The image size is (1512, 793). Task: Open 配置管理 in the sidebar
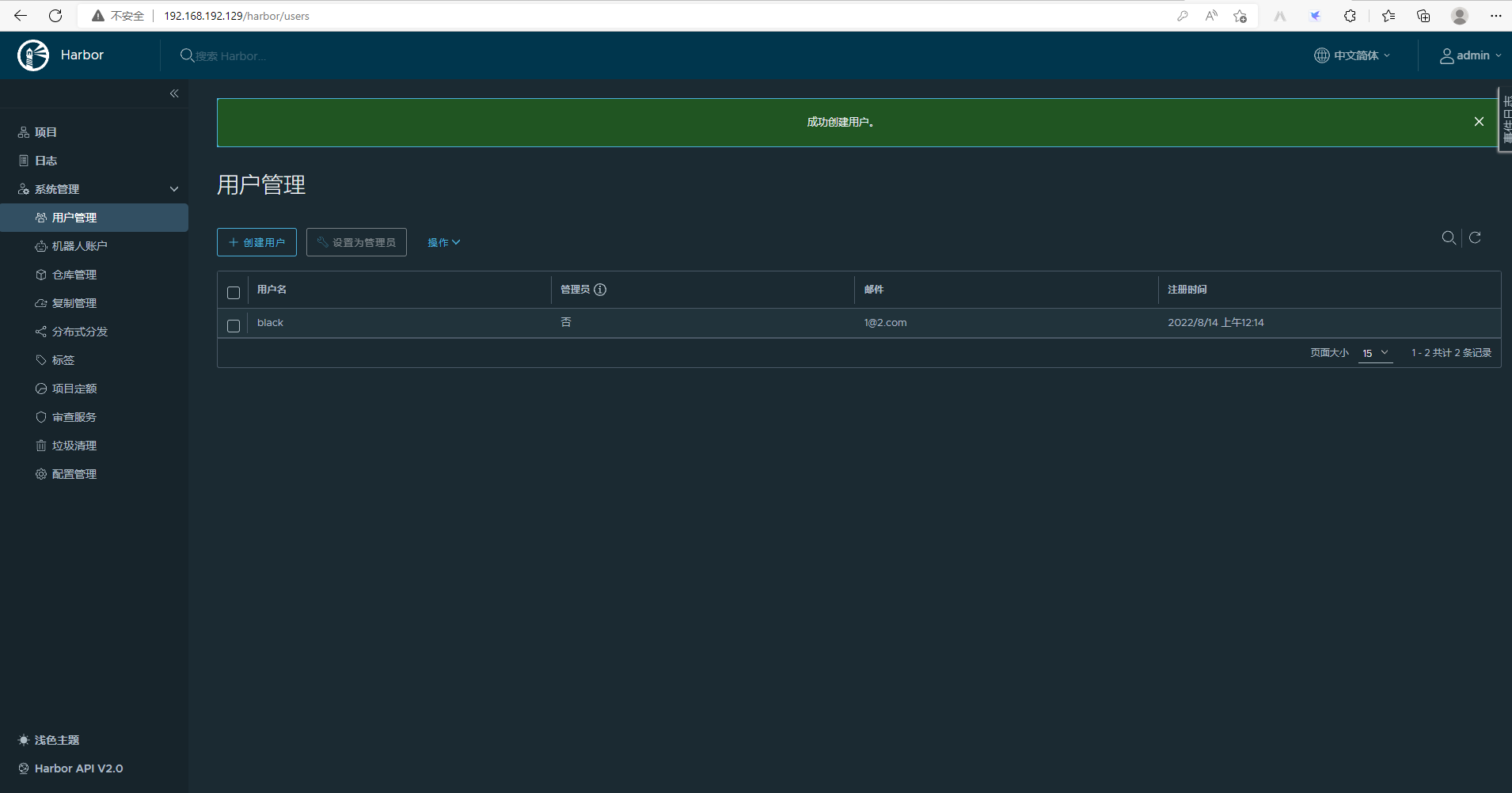[74, 473]
